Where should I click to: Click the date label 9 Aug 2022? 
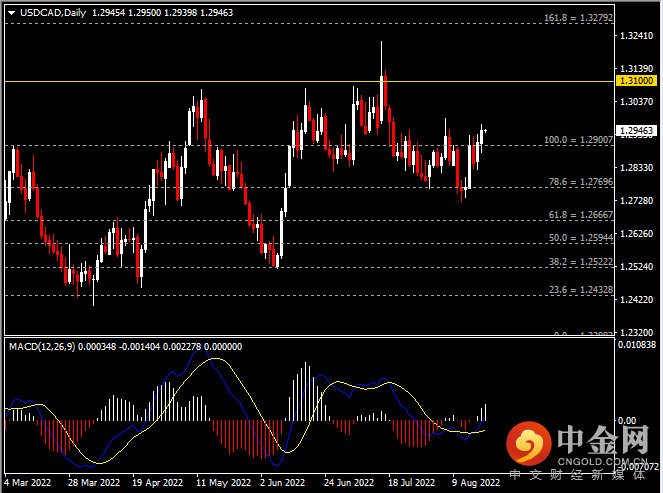476,482
